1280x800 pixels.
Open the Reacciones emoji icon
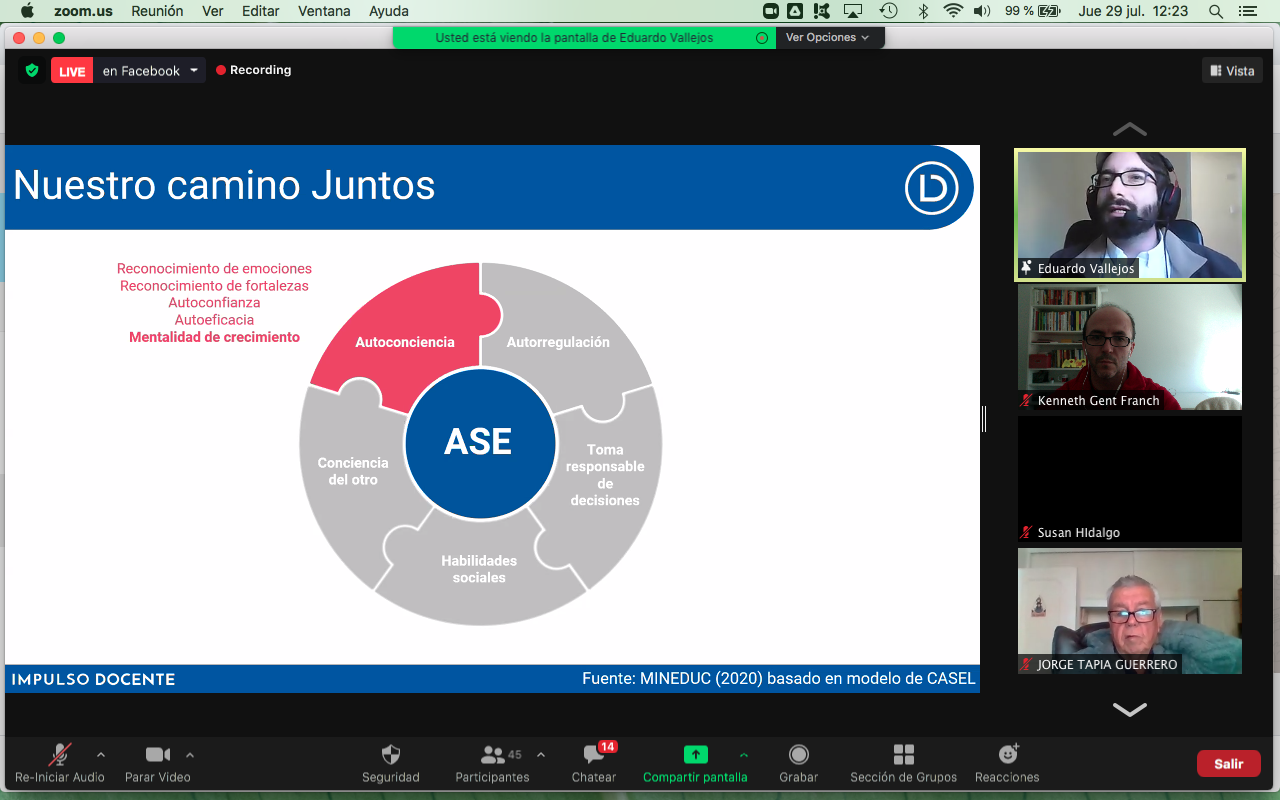click(1007, 755)
